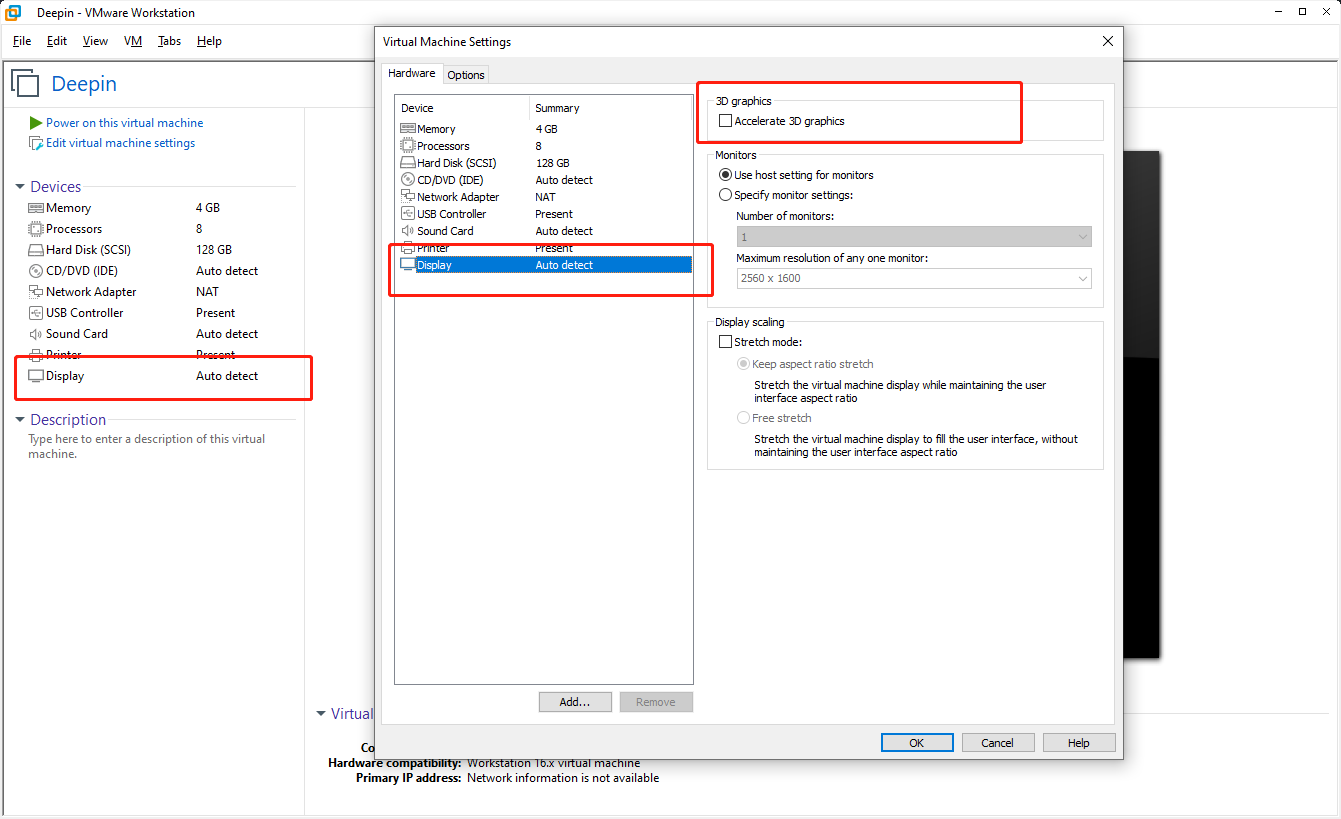Click the Remove hardware button
This screenshot has height=819, width=1341.
[656, 702]
